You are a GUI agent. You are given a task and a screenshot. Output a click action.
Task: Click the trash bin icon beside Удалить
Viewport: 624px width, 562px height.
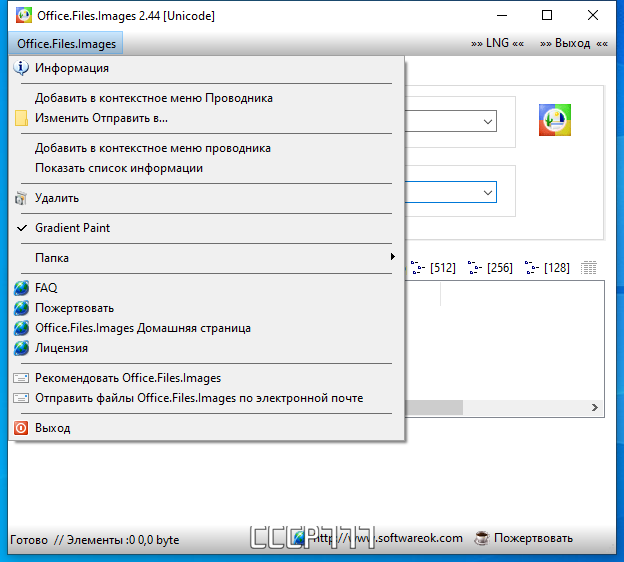(21, 198)
